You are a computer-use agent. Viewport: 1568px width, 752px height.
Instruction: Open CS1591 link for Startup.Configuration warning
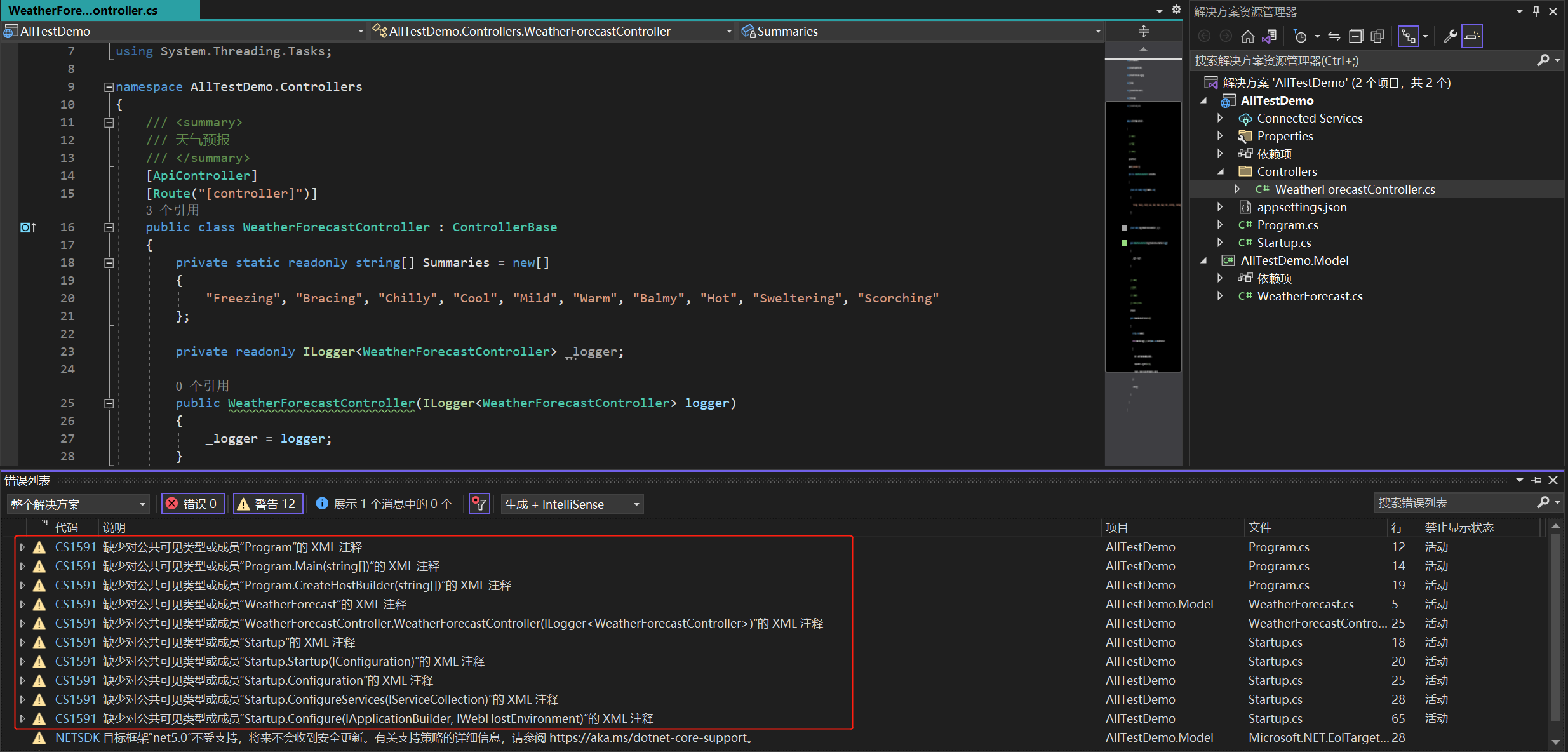pos(76,681)
